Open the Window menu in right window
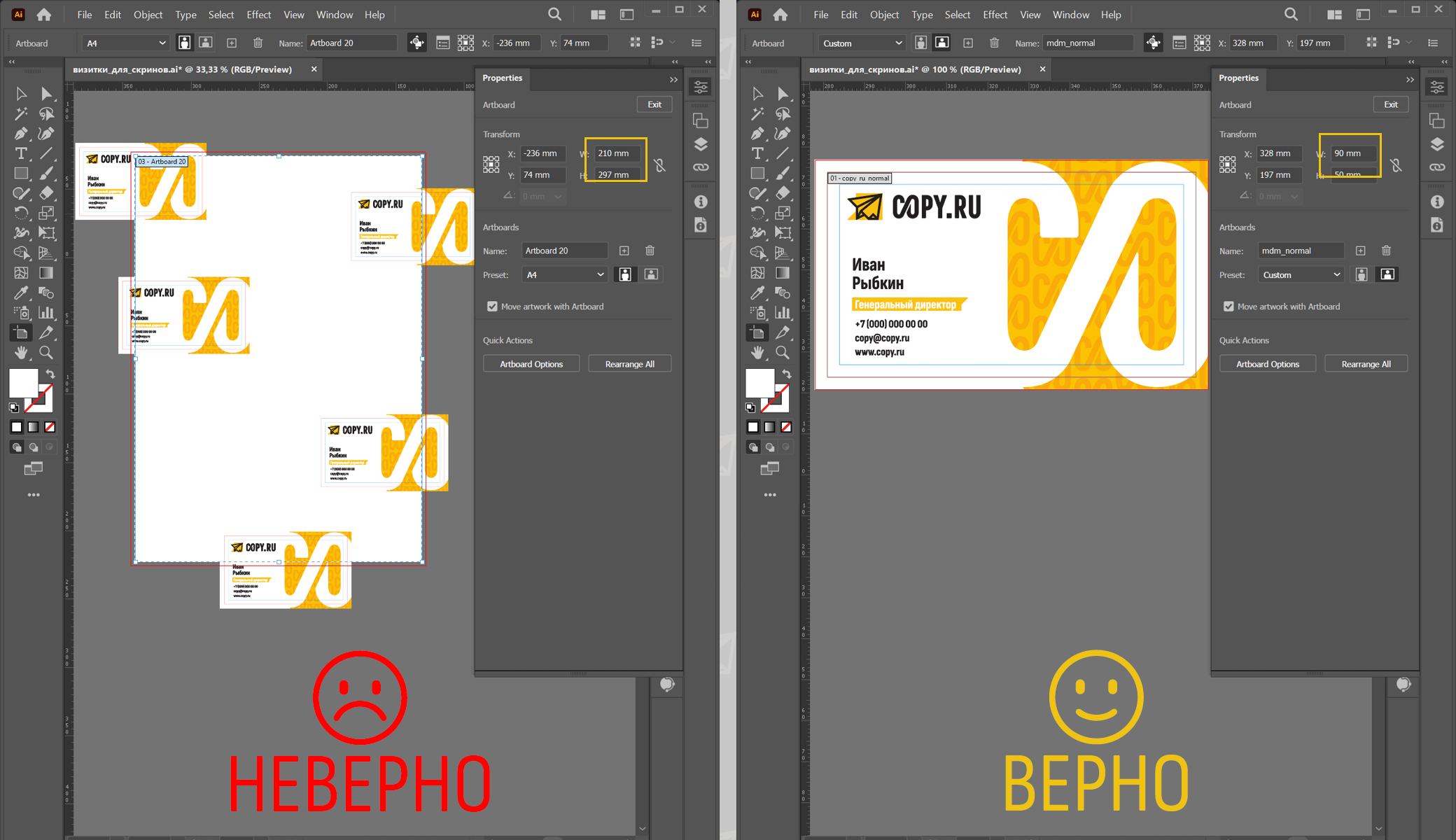 point(1071,15)
